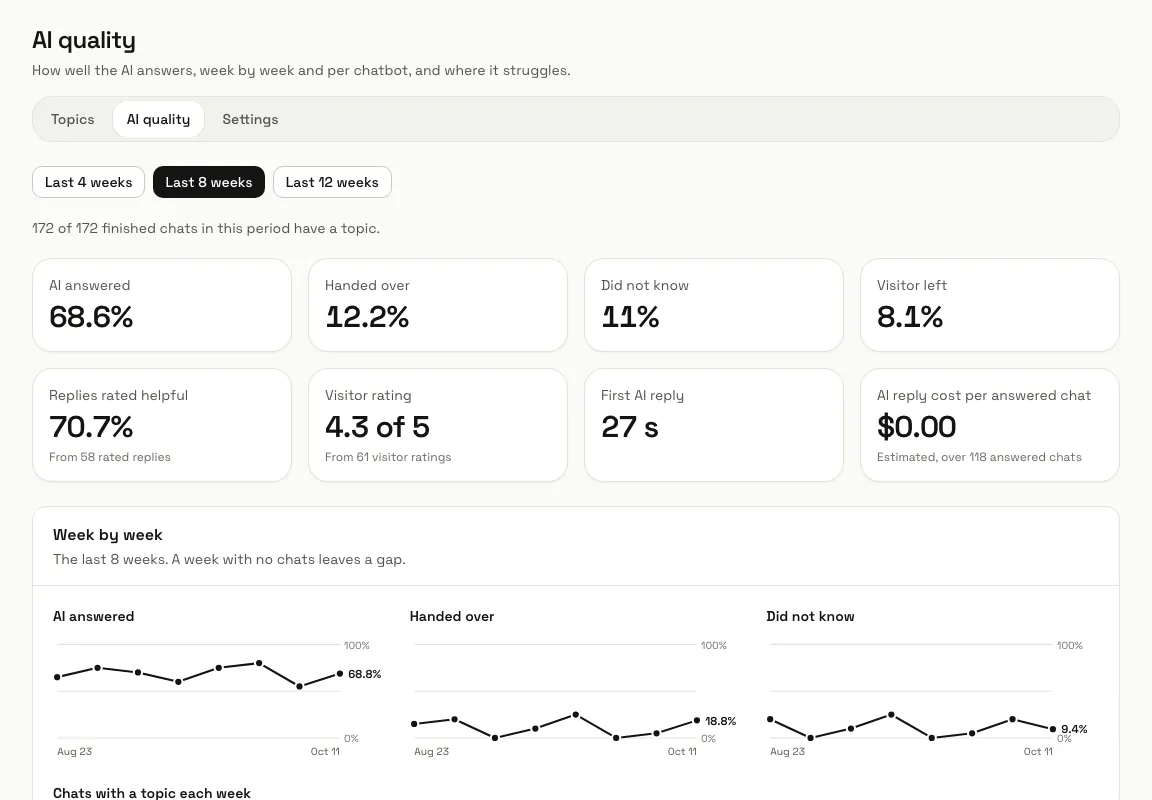Click the Visitor left 8.1% card
1152x800 pixels.
click(990, 305)
